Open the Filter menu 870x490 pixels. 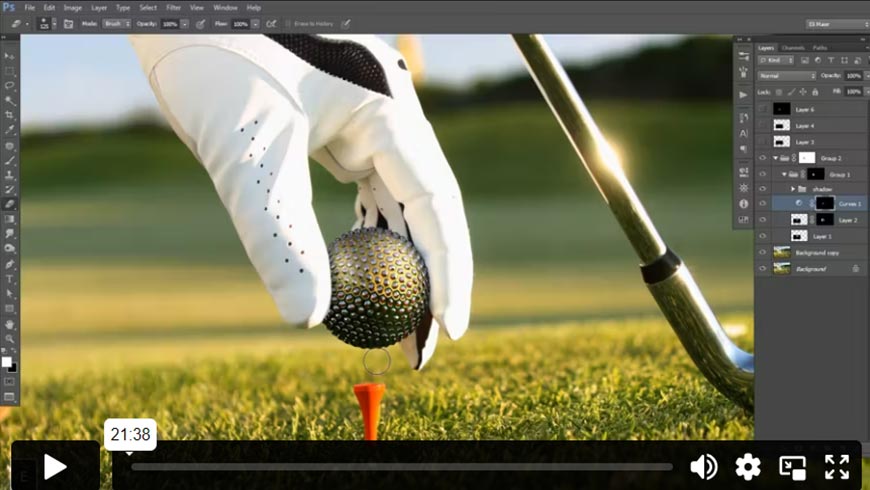click(x=174, y=7)
